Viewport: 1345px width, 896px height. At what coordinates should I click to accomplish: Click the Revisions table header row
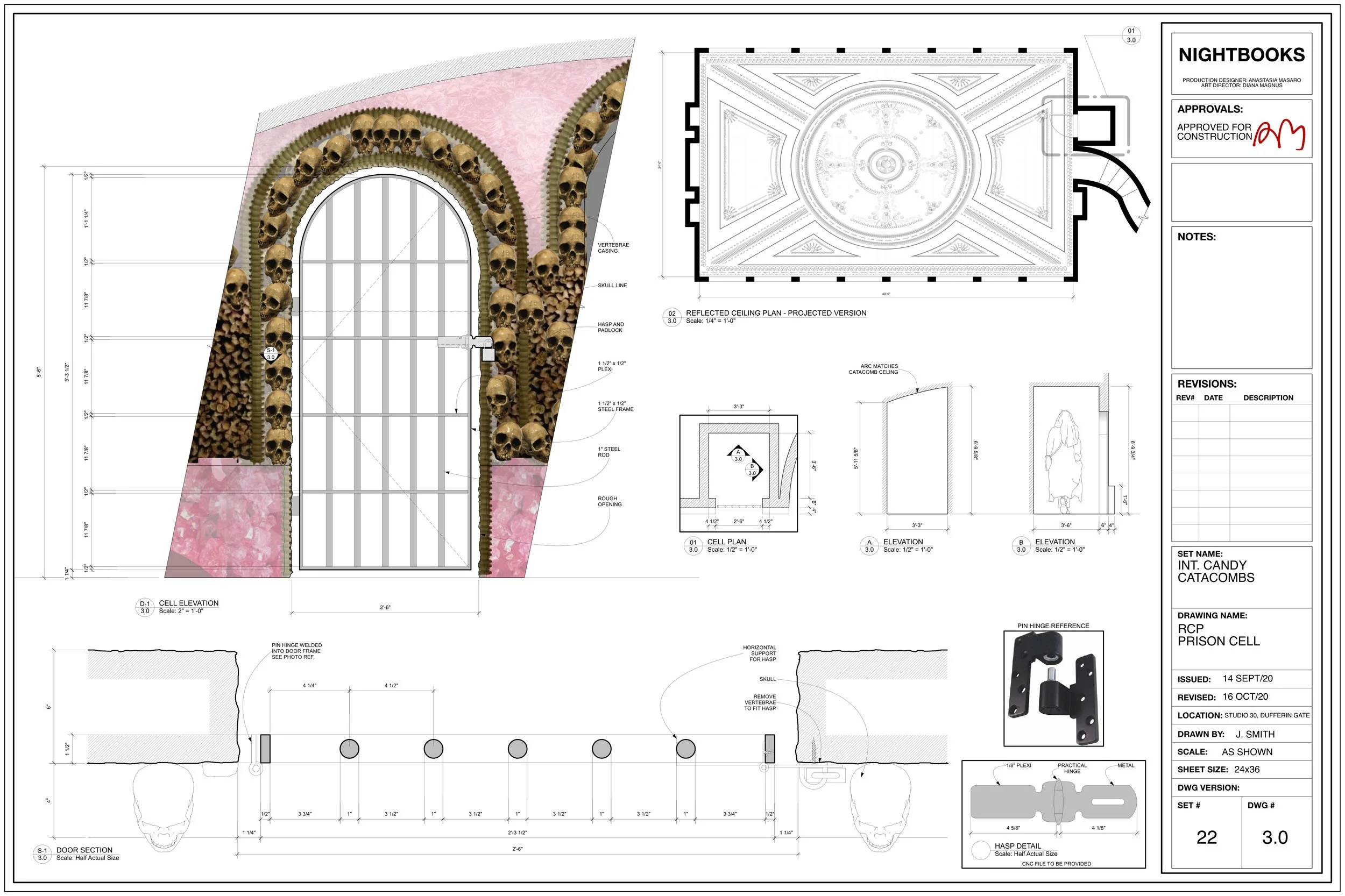tap(1241, 398)
